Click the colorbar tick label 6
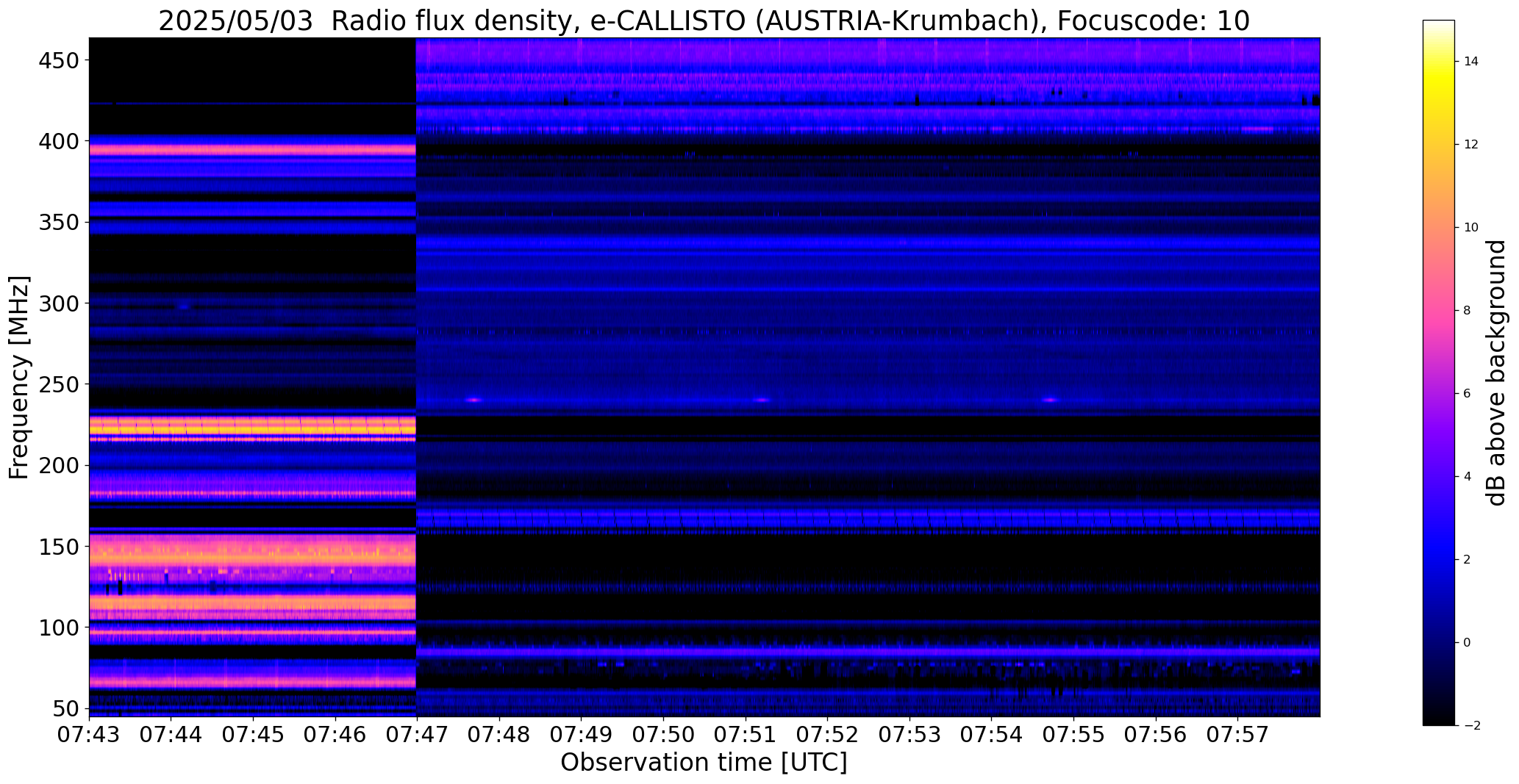Screen dimensions: 1519x784 1467,394
